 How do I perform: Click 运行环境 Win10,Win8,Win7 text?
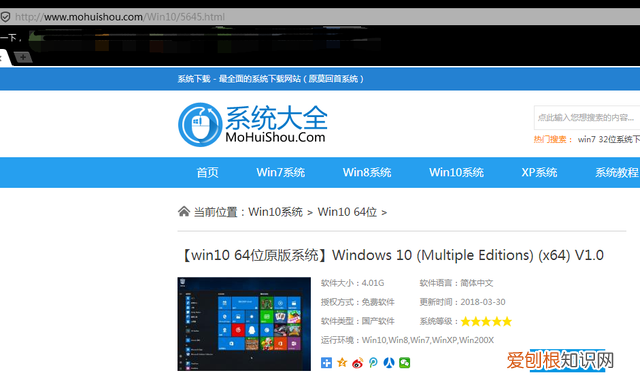[x=407, y=340]
